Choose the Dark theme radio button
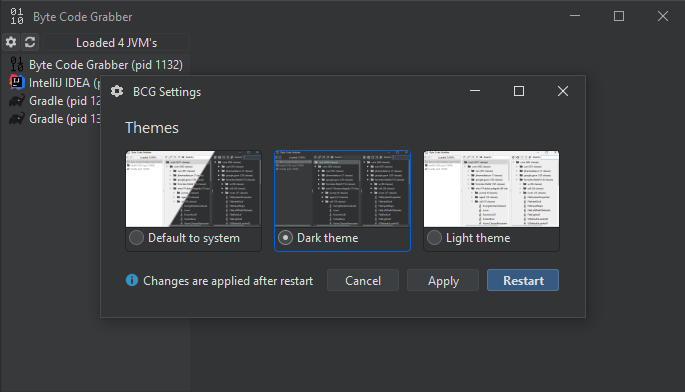 pyautogui.click(x=285, y=238)
